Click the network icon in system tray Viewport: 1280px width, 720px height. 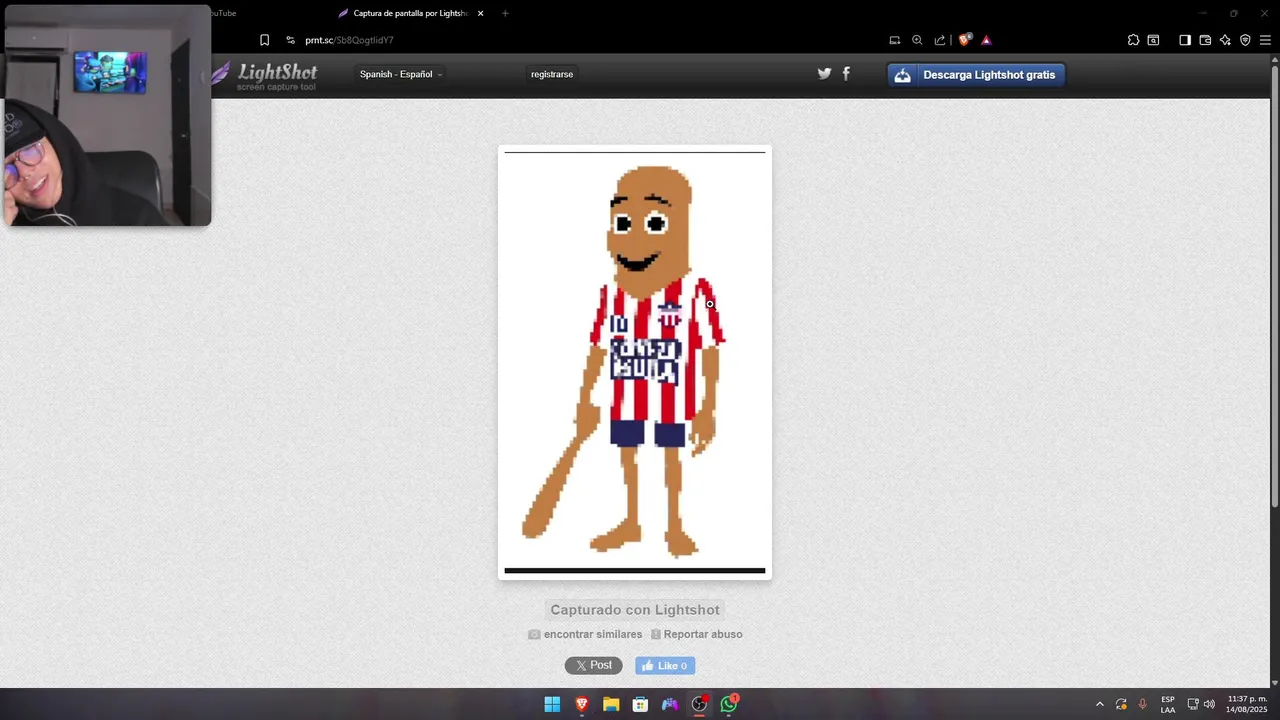[1192, 704]
